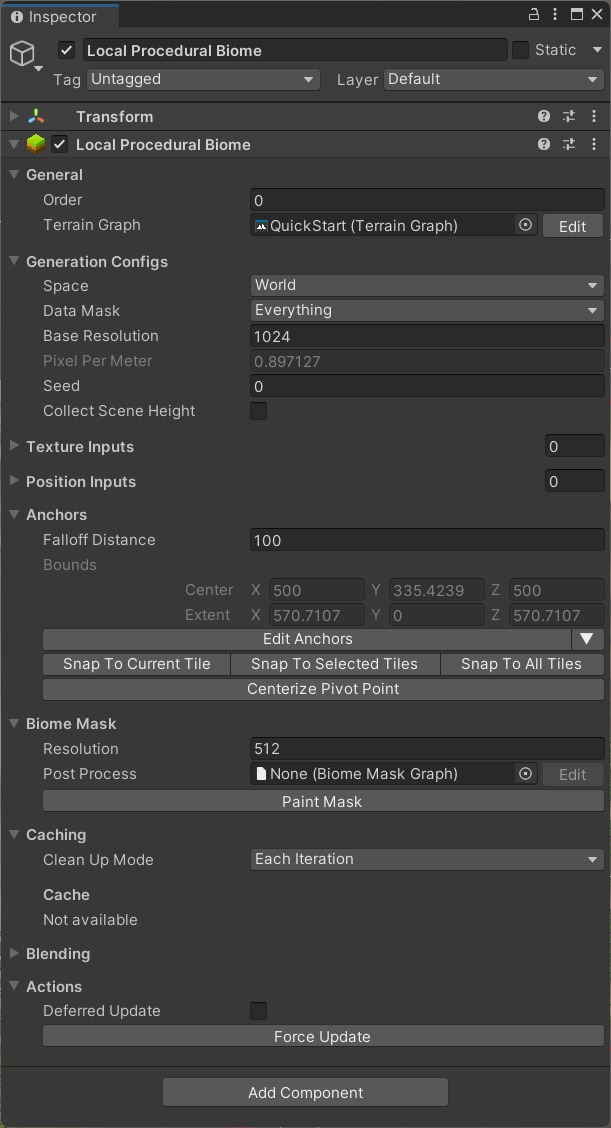Click the Position Inputs count field
This screenshot has width=611, height=1128.
(x=574, y=481)
